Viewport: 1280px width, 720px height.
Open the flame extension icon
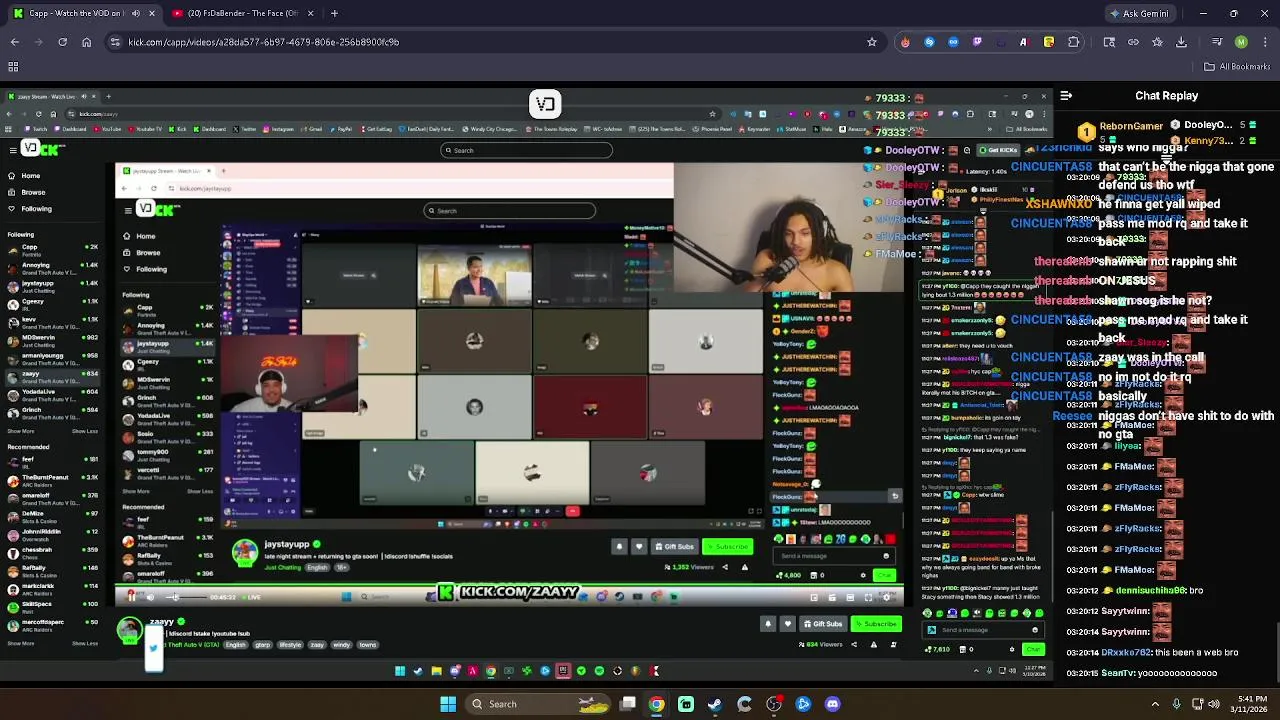pyautogui.click(x=905, y=42)
